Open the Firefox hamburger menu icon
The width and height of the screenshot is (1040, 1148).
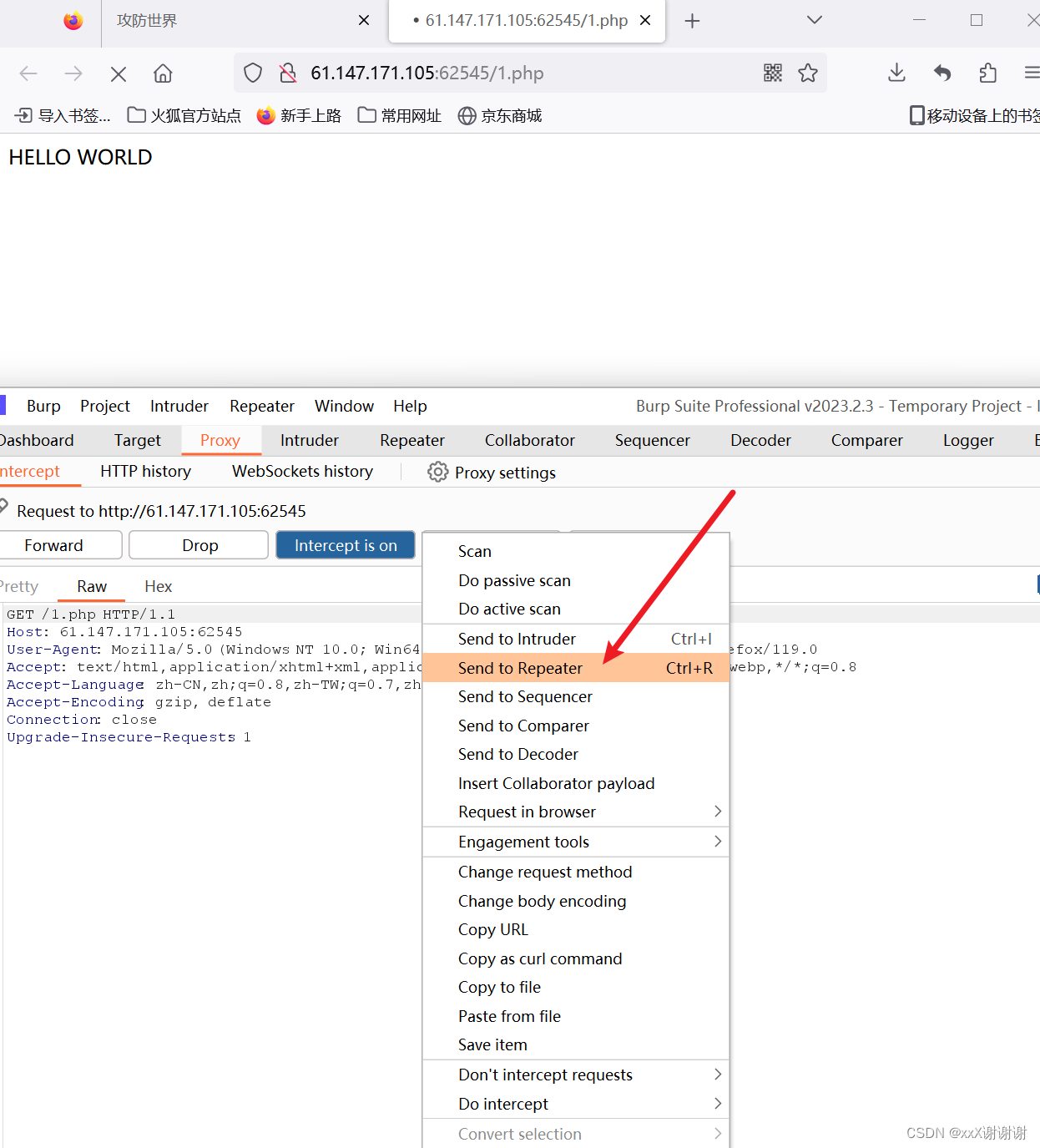tap(1032, 73)
